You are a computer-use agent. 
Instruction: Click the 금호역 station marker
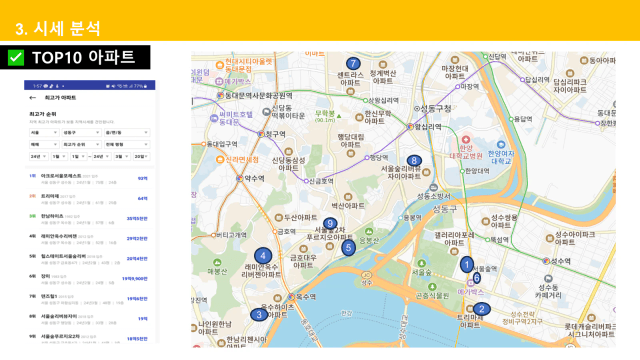pyautogui.click(x=275, y=231)
